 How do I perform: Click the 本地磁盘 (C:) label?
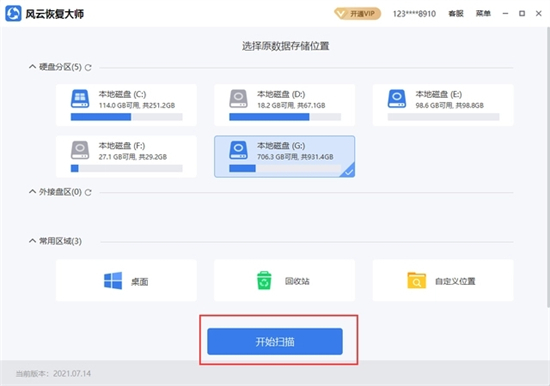point(122,94)
